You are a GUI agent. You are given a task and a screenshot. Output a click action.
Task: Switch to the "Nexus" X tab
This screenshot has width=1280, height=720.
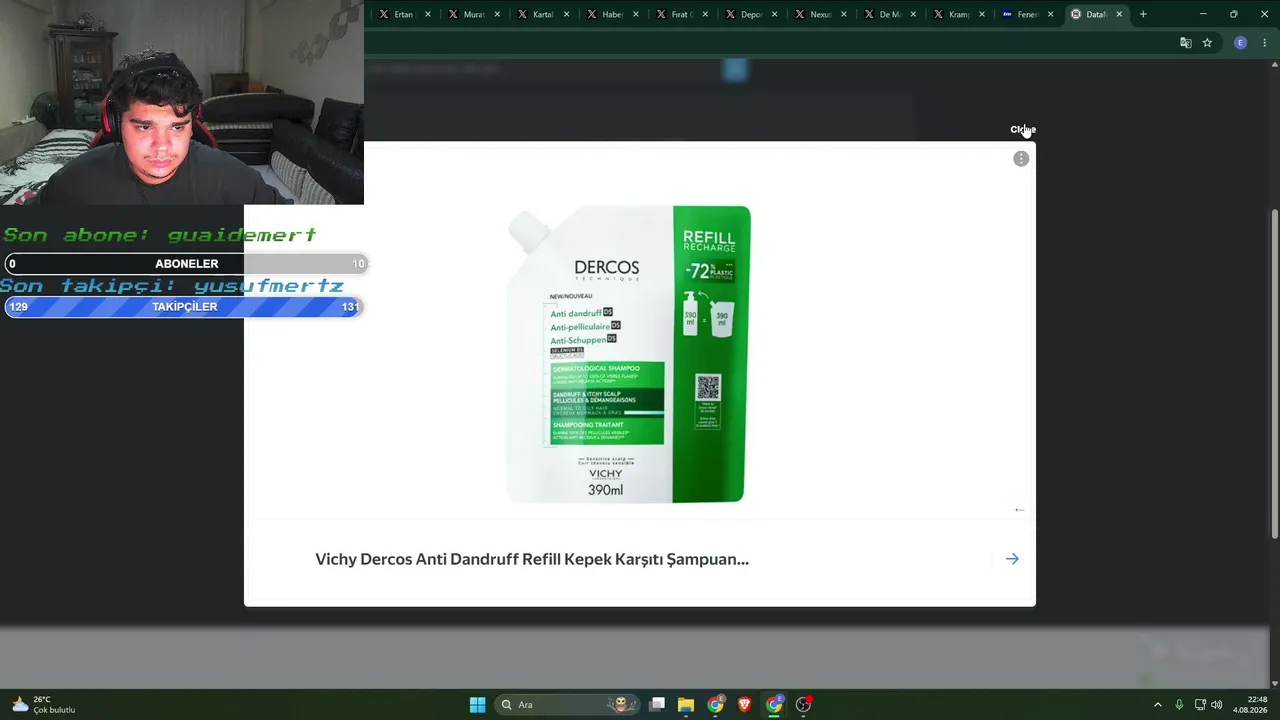point(812,14)
